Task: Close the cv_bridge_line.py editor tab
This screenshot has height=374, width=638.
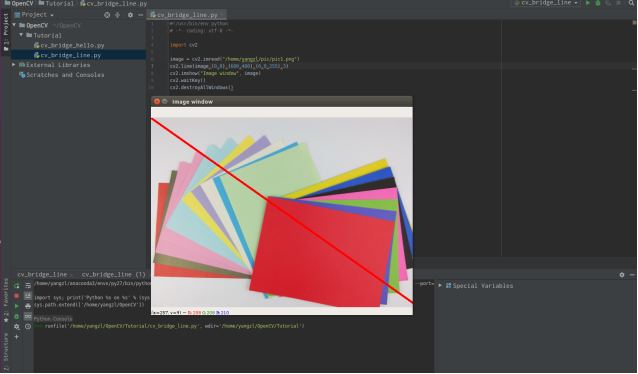Action: [222, 15]
